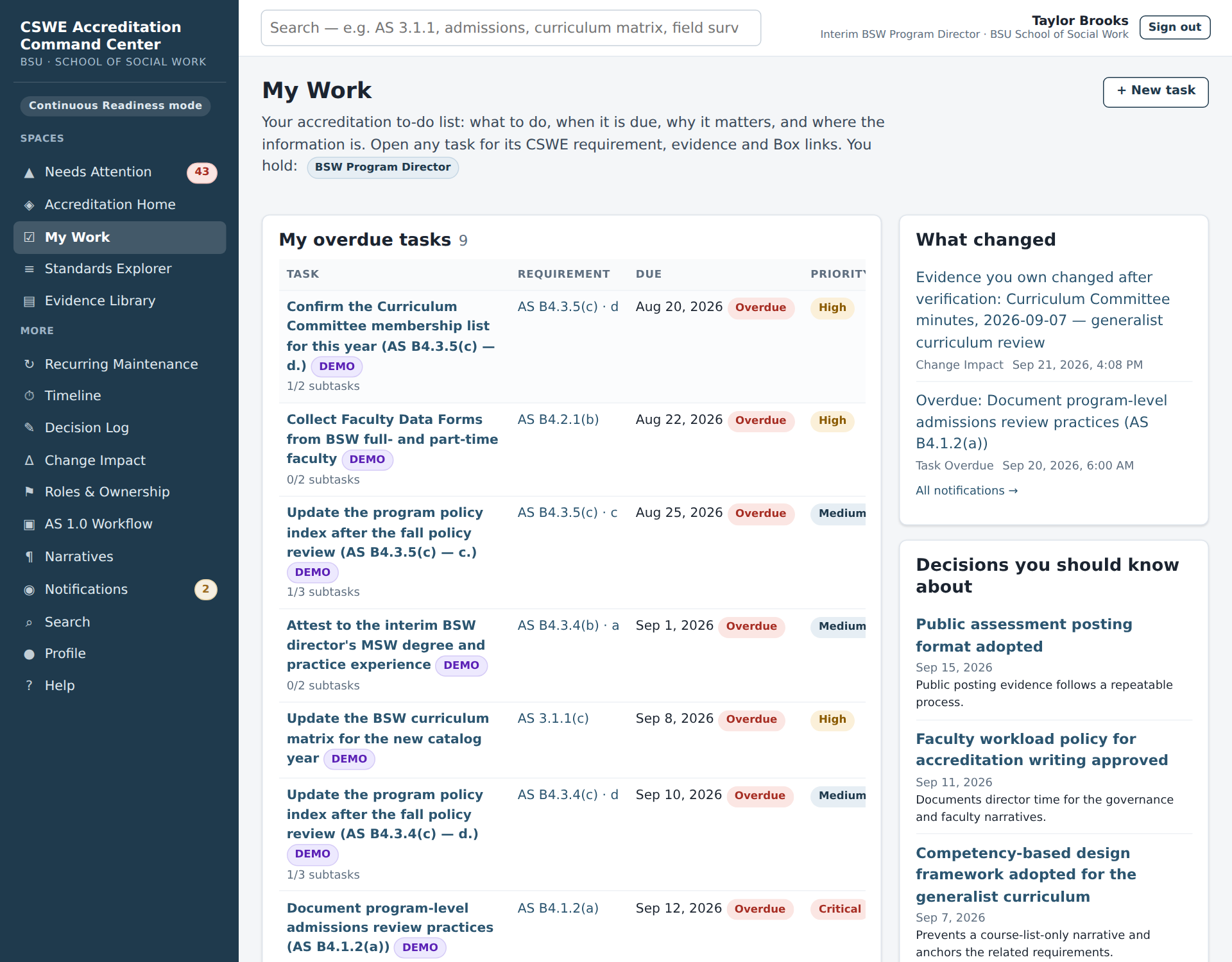Click the Profile dot icon
1232x962 pixels.
[29, 654]
